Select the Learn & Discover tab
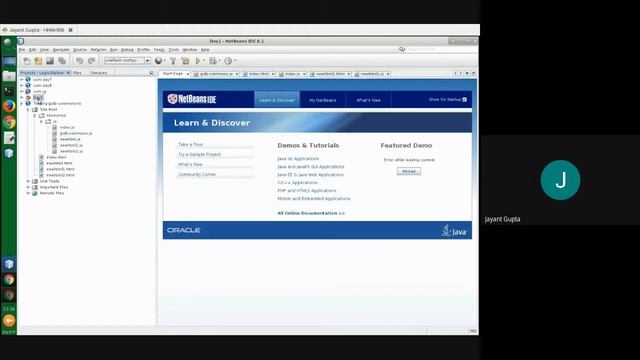 tap(277, 100)
